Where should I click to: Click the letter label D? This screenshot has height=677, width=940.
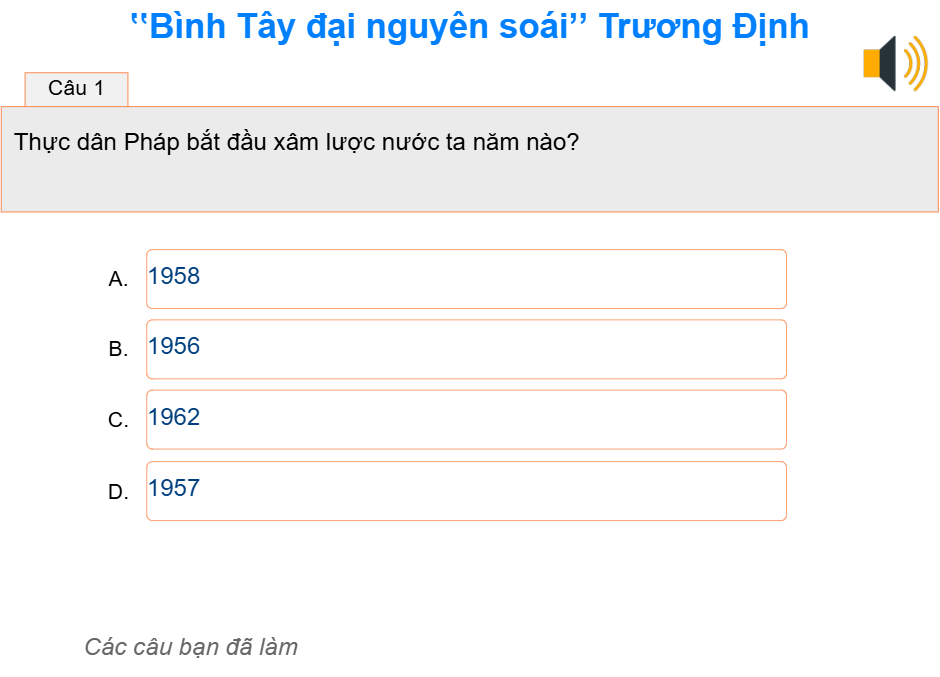[x=119, y=493]
